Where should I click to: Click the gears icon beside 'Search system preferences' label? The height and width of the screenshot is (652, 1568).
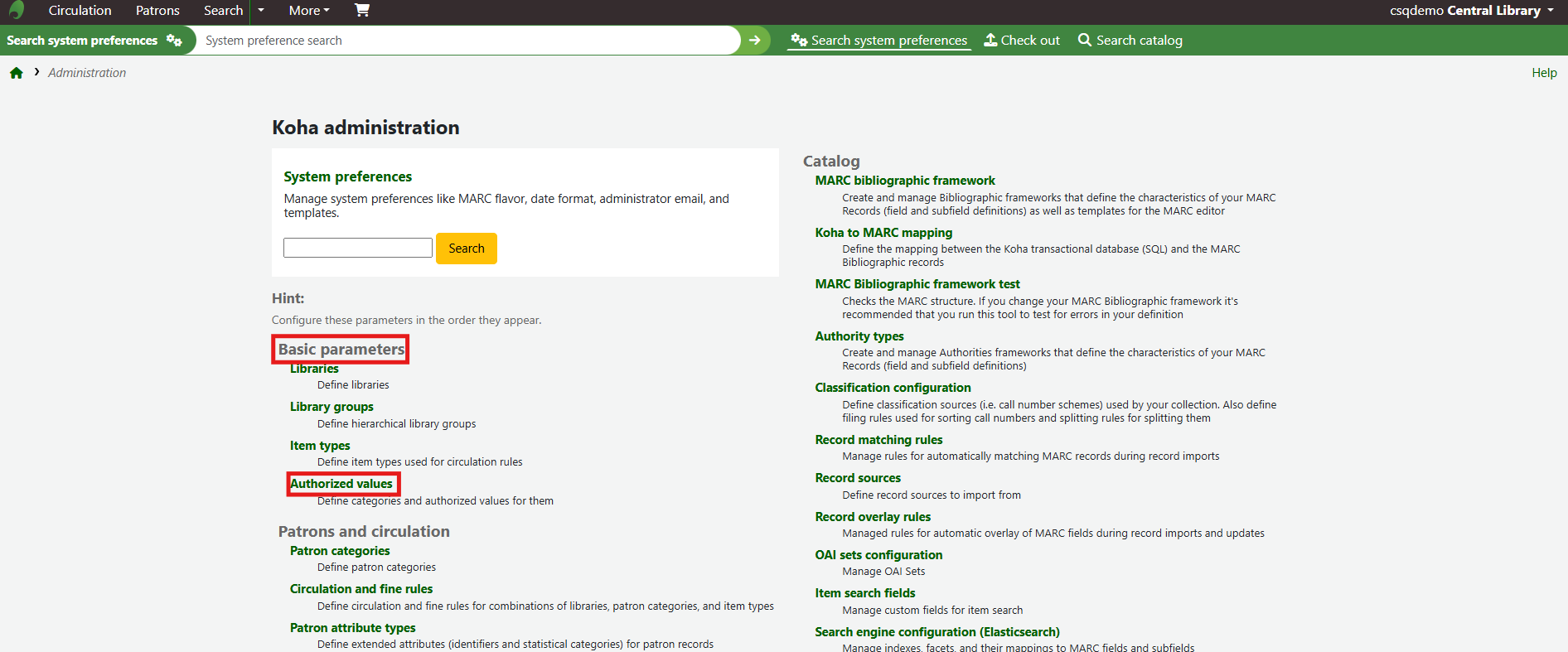point(174,40)
